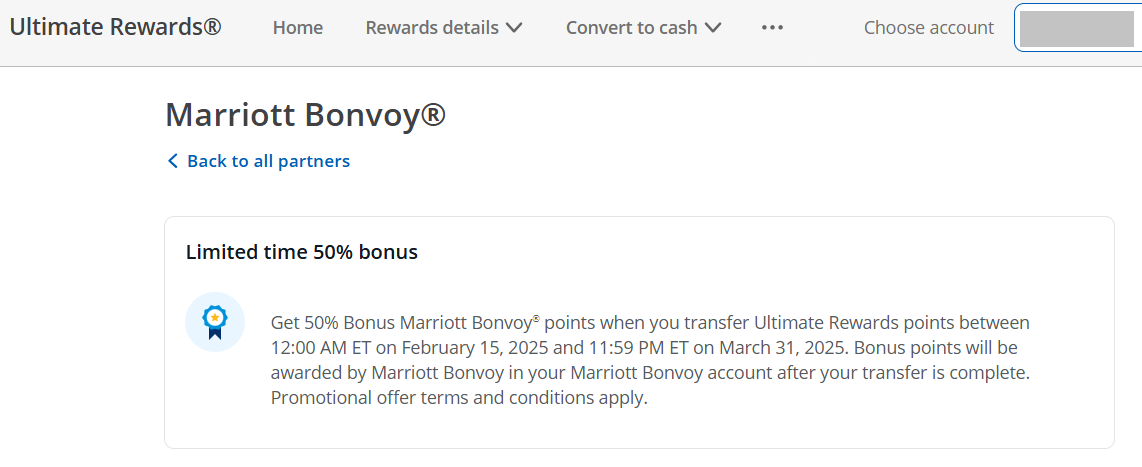Image resolution: width=1142 pixels, height=467 pixels.
Task: Click the blue award ribbon badge icon
Action: pos(215,322)
